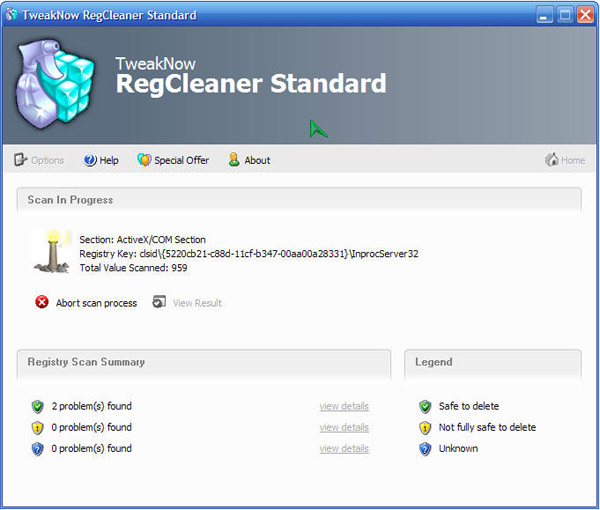Minimize the RegCleaner window
Viewport: 600px width, 510px height.
[544, 15]
